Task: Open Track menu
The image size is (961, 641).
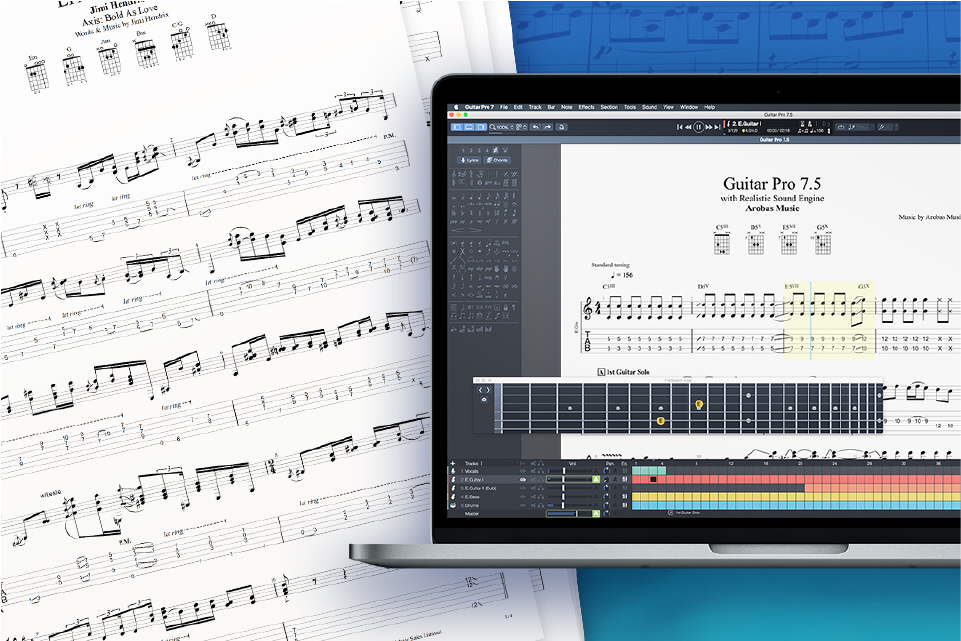Action: (x=535, y=107)
